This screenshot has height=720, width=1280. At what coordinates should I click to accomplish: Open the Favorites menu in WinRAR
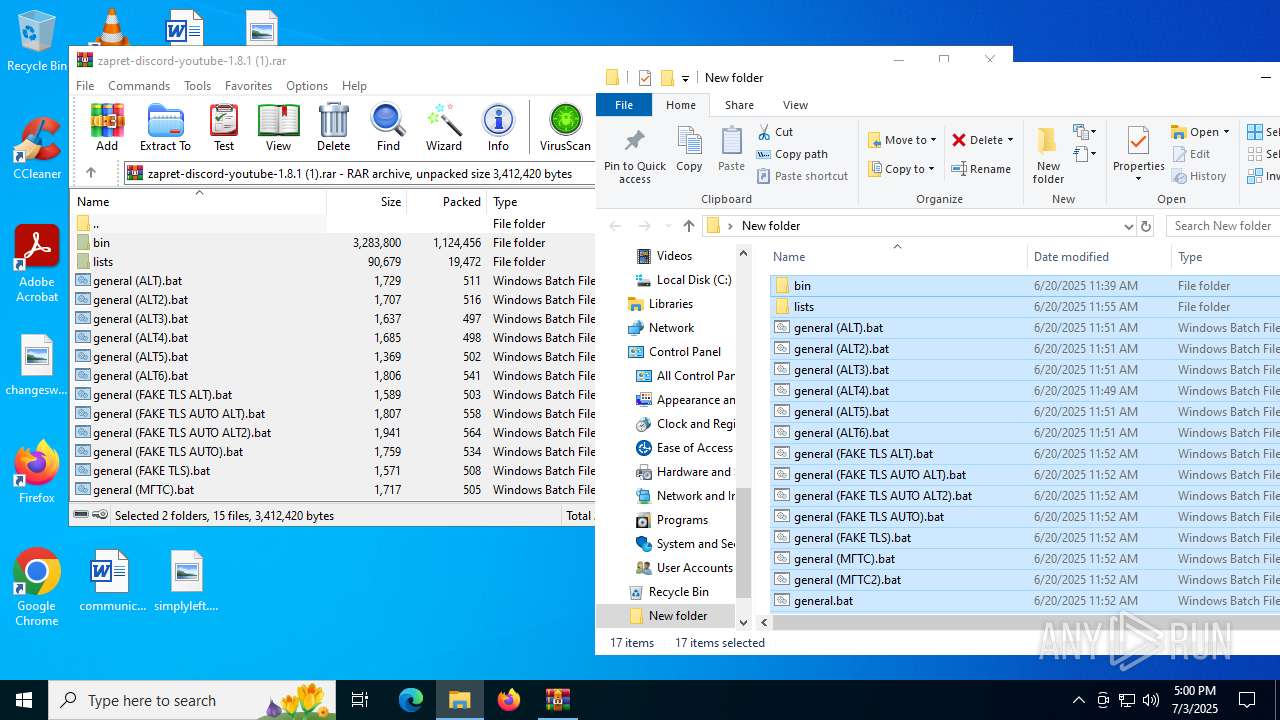[248, 86]
